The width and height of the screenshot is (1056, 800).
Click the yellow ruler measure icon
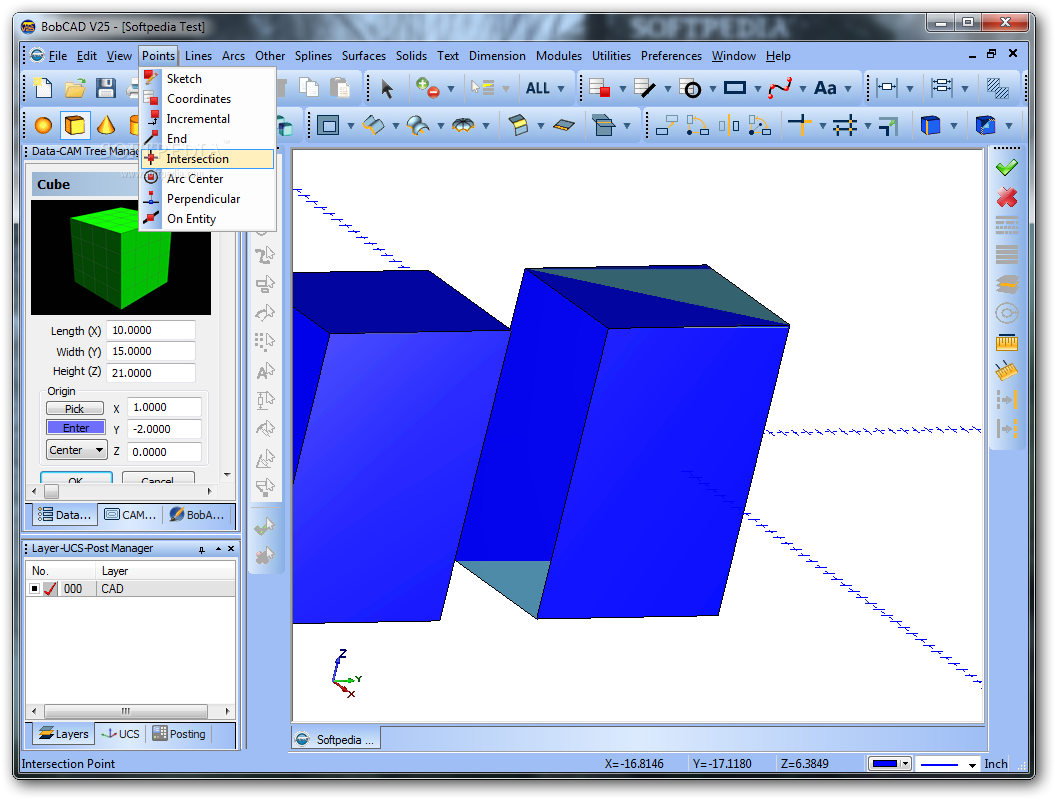tap(1007, 343)
